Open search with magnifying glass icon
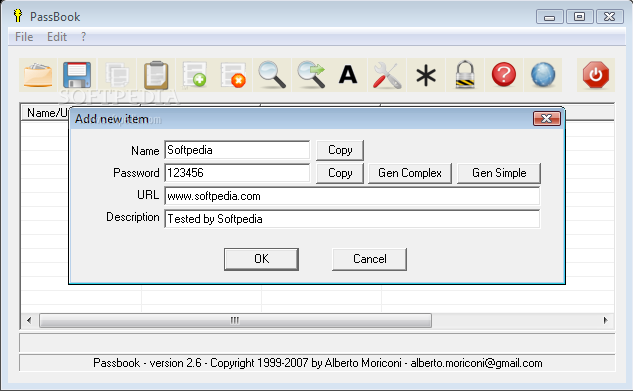633x391 pixels. click(x=272, y=75)
